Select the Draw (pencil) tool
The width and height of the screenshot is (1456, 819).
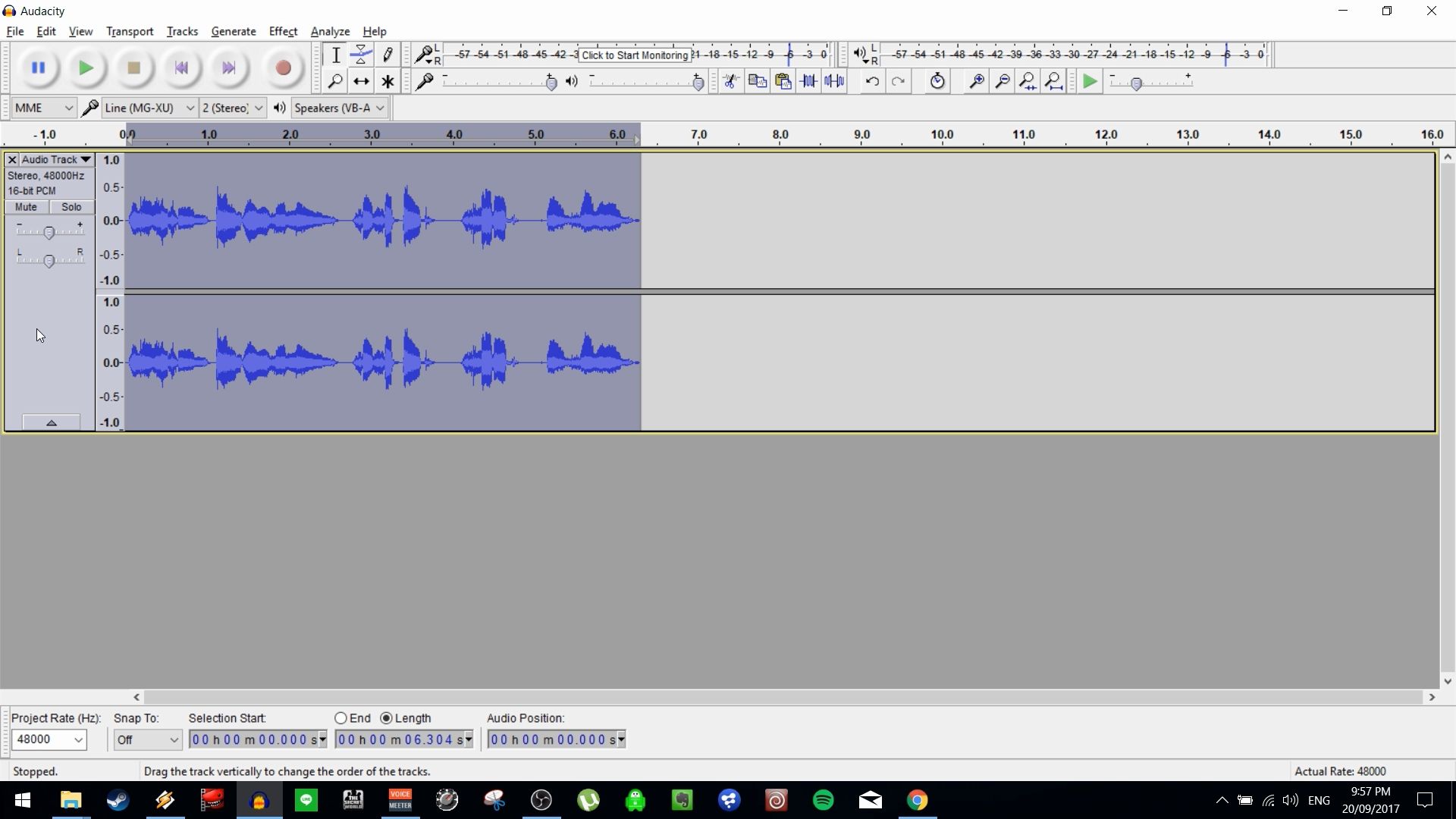click(x=388, y=55)
